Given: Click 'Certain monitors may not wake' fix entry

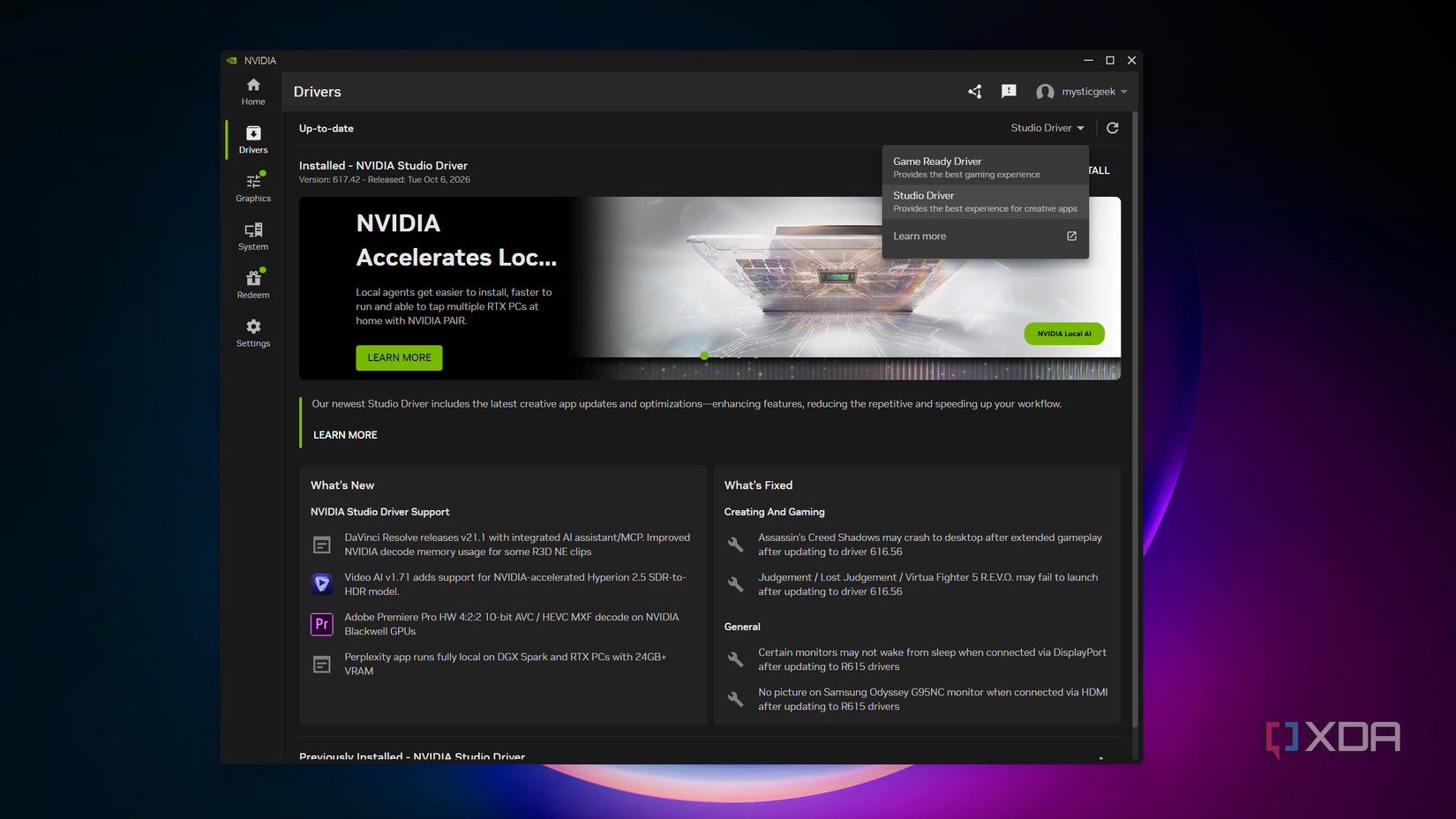Looking at the screenshot, I should pos(932,659).
